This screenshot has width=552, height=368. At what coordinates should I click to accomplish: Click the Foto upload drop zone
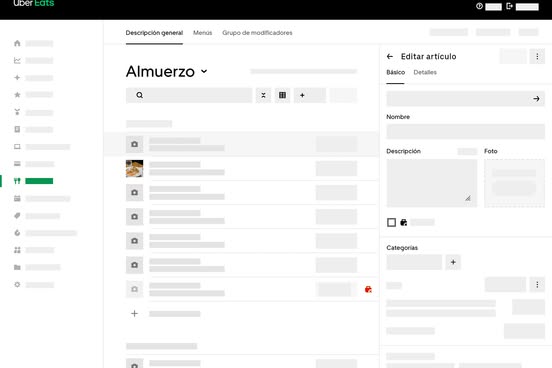514,183
